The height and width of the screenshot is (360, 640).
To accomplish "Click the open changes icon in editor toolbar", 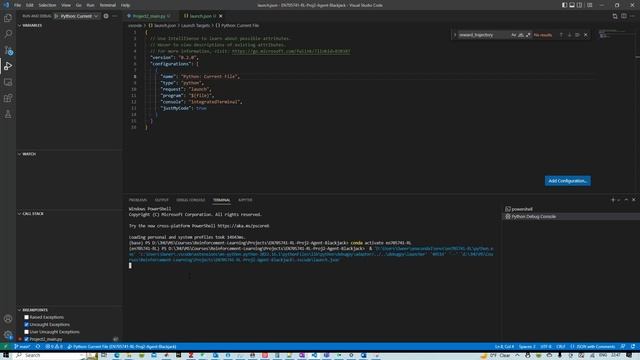I will coord(615,16).
